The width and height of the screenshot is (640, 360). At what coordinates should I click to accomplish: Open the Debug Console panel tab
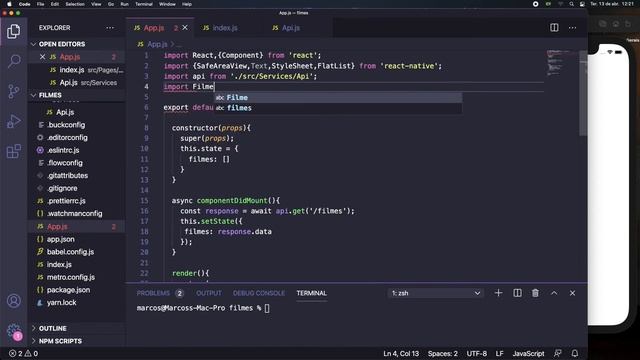tap(259, 293)
